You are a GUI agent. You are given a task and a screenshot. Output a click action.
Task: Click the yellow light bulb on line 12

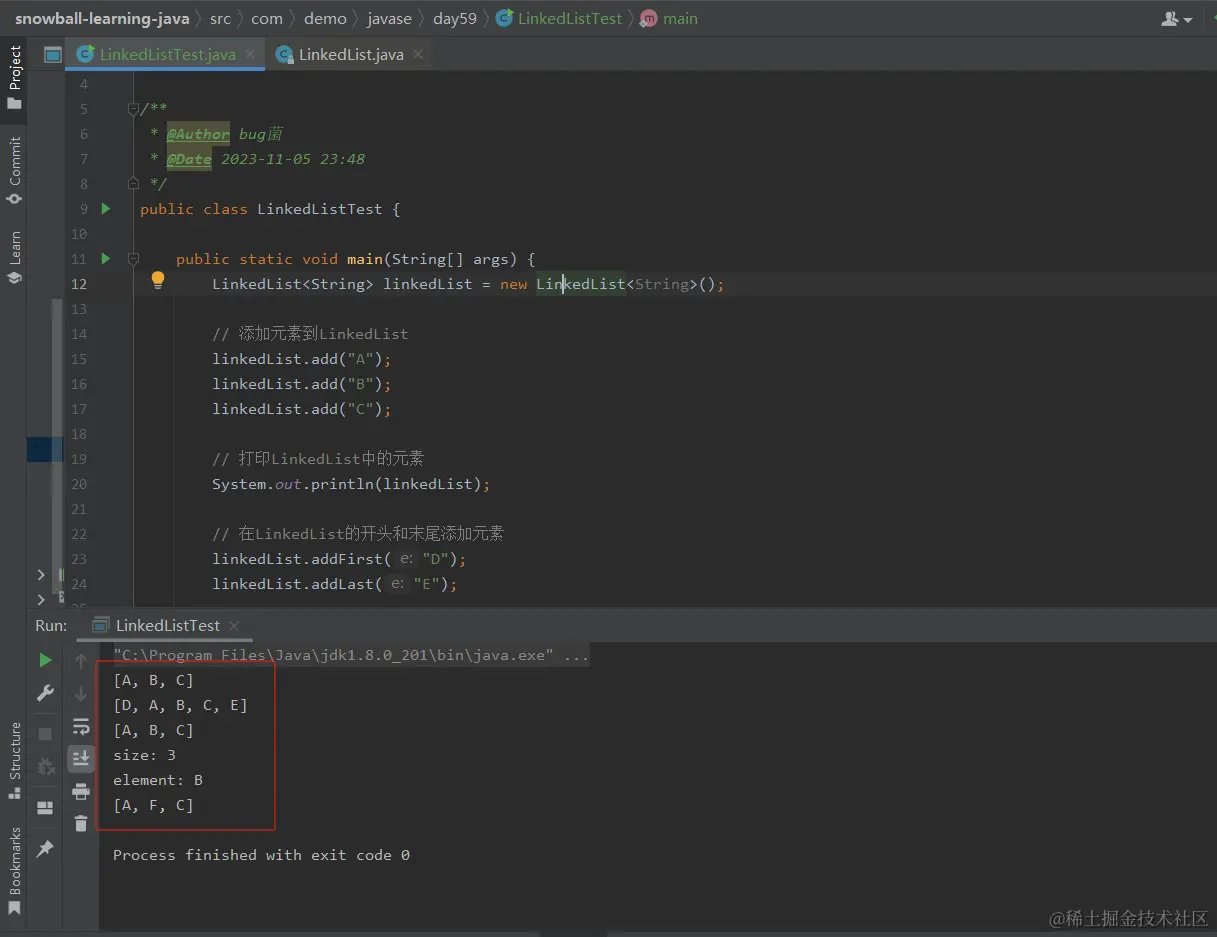[157, 281]
